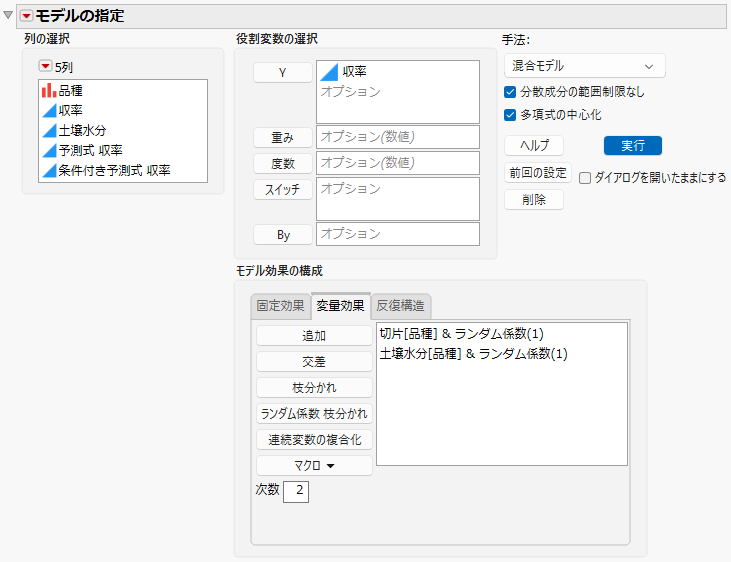Click the 連続変数の複合化 button
Image resolution: width=731 pixels, height=562 pixels.
pyautogui.click(x=314, y=439)
